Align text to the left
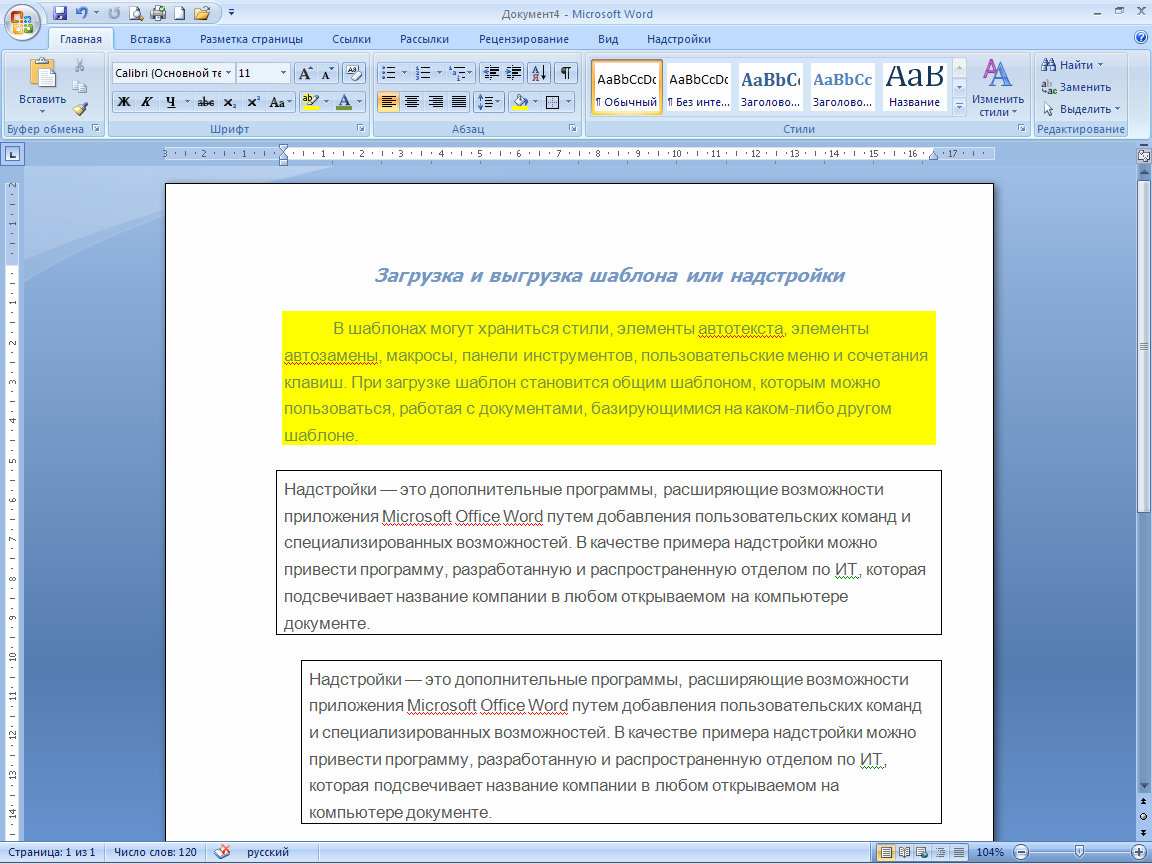Viewport: 1152px width, 864px height. pos(389,102)
